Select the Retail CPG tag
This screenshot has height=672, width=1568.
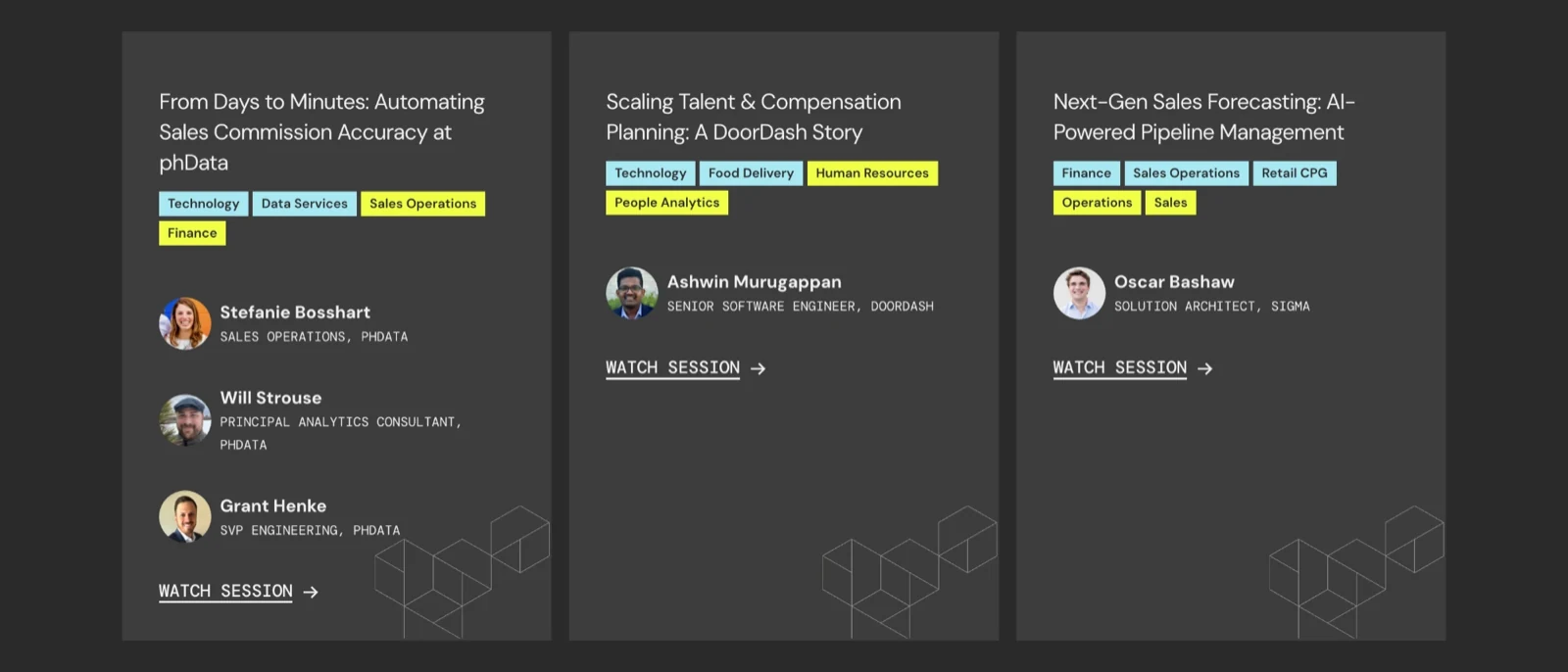(x=1295, y=173)
